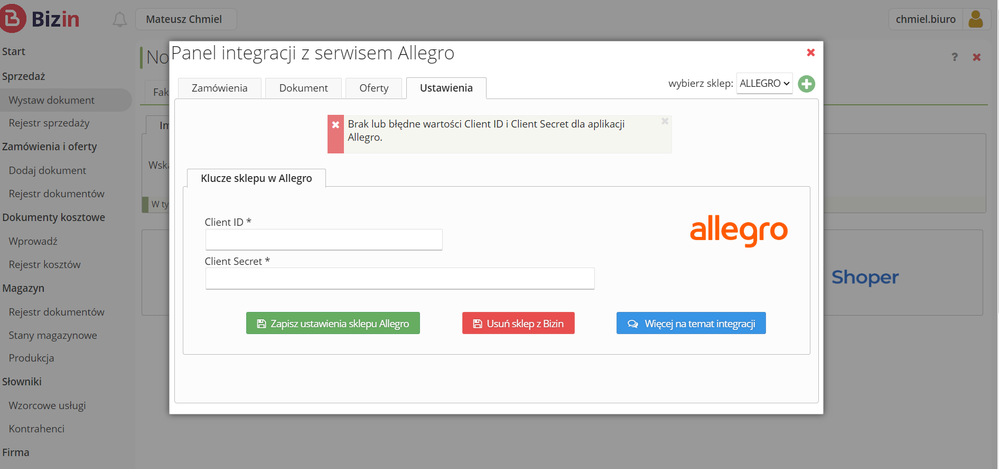Open Wzorcowe usługi in sidebar
The height and width of the screenshot is (469, 999).
pyautogui.click(x=47, y=406)
